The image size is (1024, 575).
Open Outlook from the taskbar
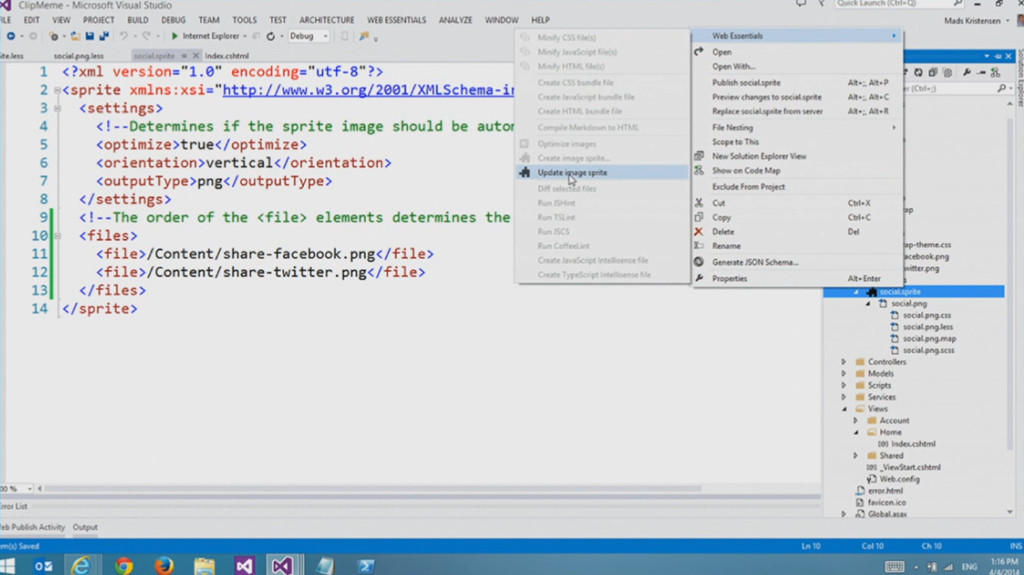pyautogui.click(x=43, y=566)
